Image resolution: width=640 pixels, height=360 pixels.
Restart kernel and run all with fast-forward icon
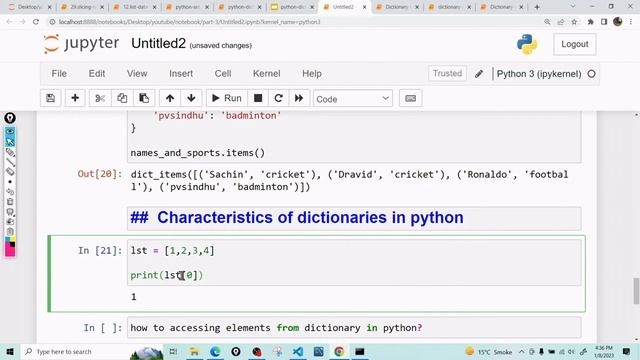pyautogui.click(x=299, y=98)
